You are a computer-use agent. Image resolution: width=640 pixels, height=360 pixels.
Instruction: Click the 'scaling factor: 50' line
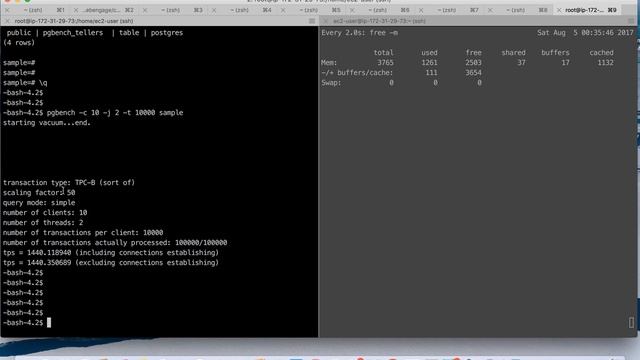pyautogui.click(x=39, y=193)
